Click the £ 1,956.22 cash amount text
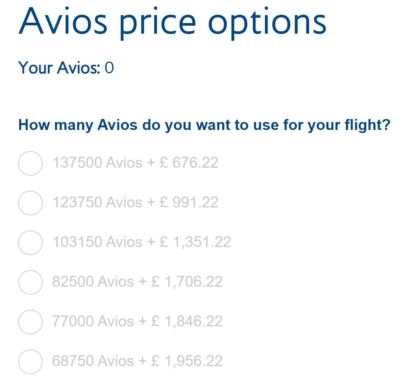The height and width of the screenshot is (388, 400). [187, 361]
